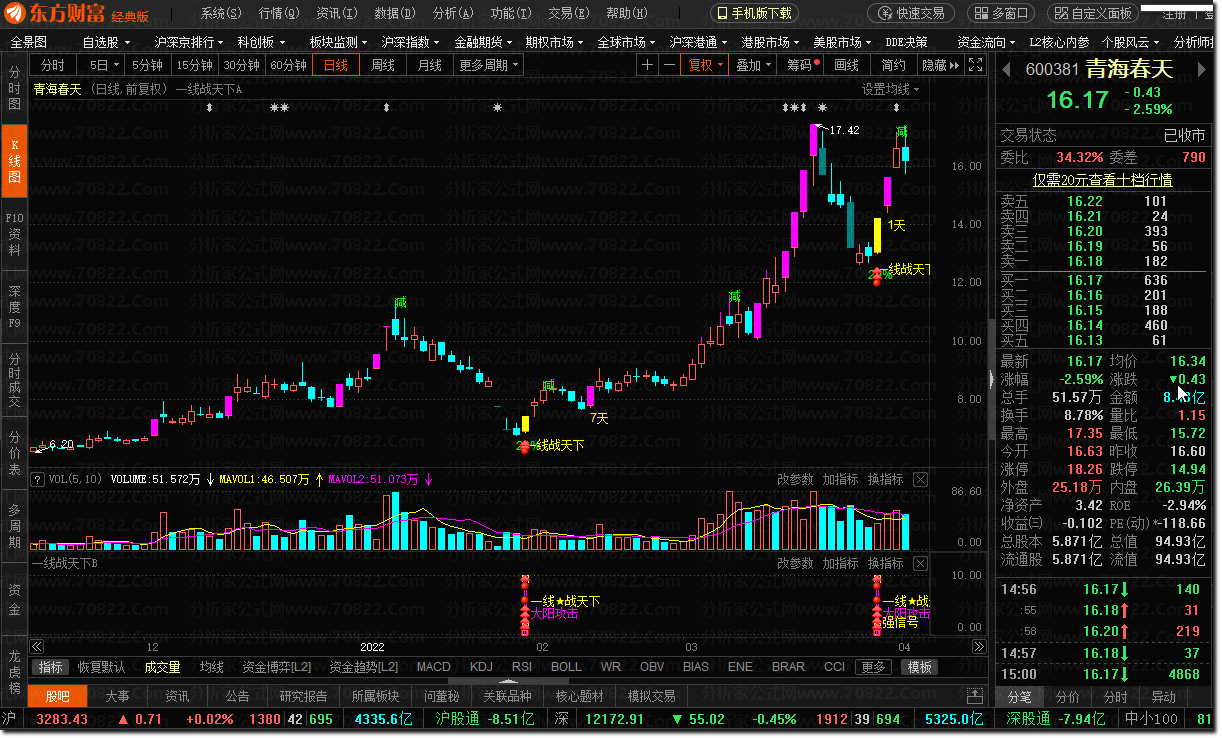Click the 手机版下载 button
The image size is (1222, 738).
754,13
